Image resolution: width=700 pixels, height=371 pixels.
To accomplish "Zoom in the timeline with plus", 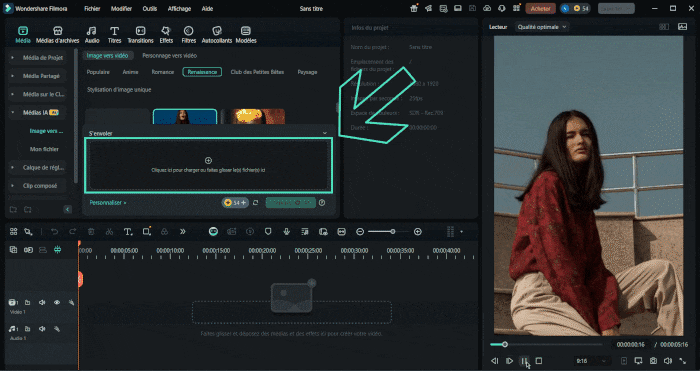I will pos(417,232).
